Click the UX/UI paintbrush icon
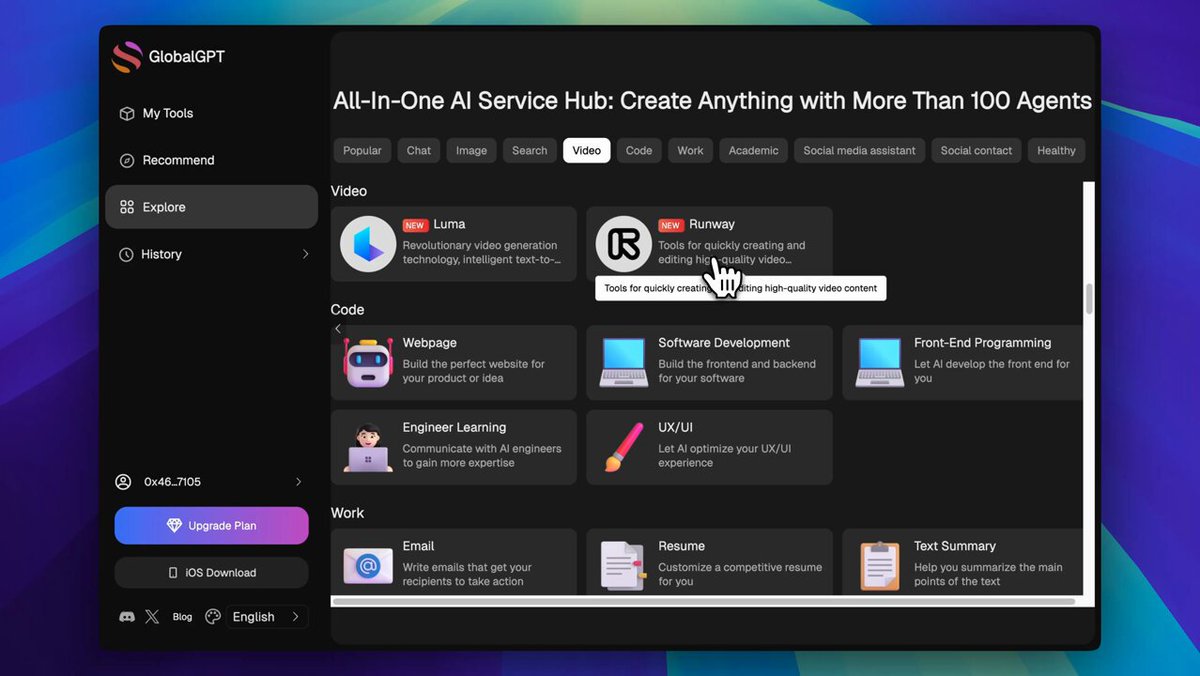This screenshot has width=1200, height=676. click(x=624, y=447)
